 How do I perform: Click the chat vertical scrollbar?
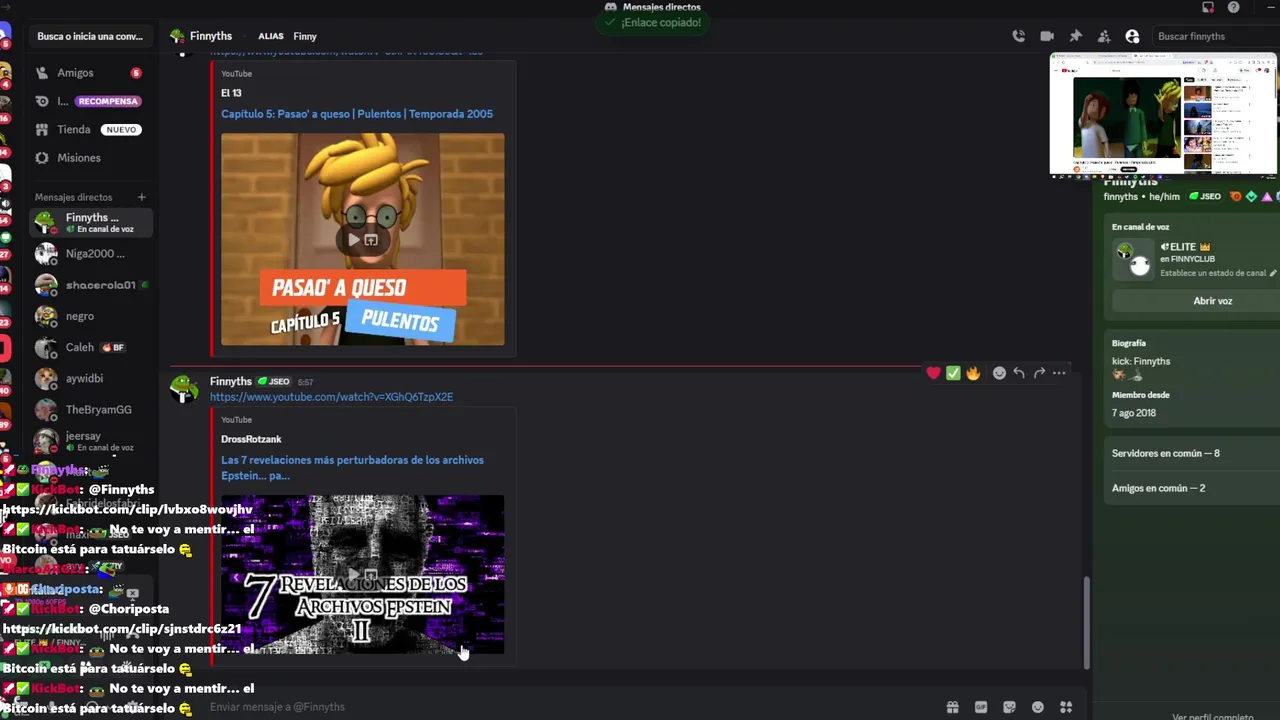pos(1086,623)
